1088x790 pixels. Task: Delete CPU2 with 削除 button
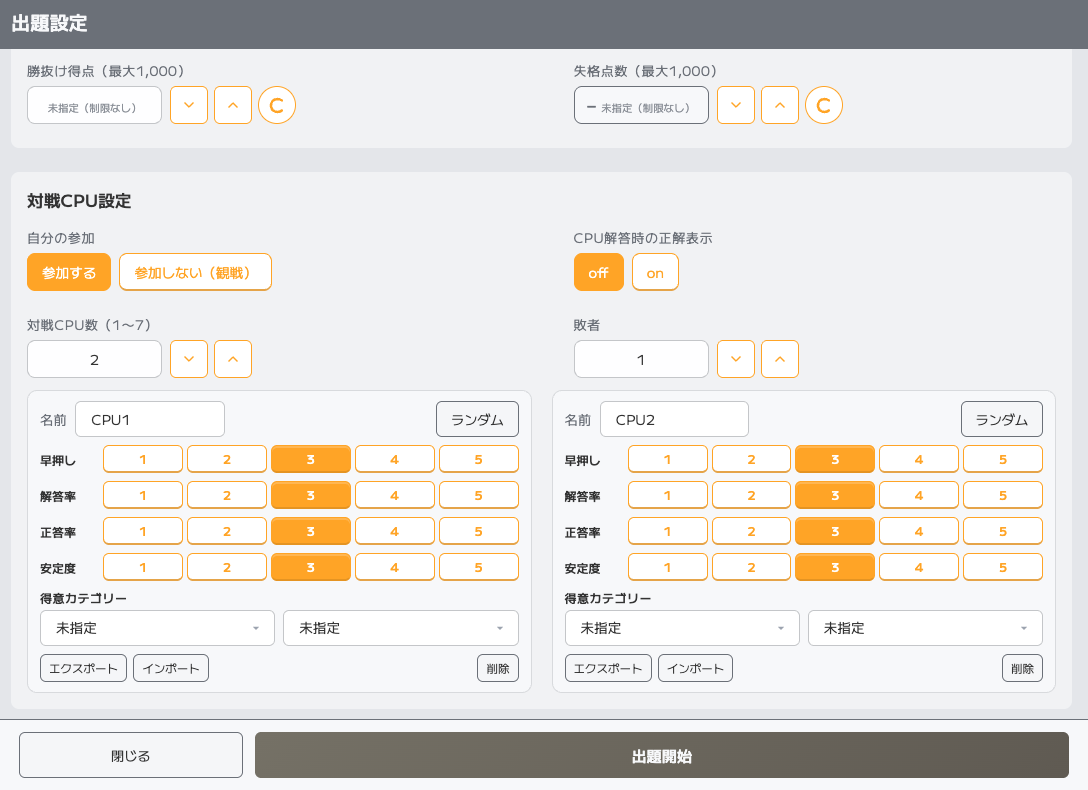point(1022,668)
